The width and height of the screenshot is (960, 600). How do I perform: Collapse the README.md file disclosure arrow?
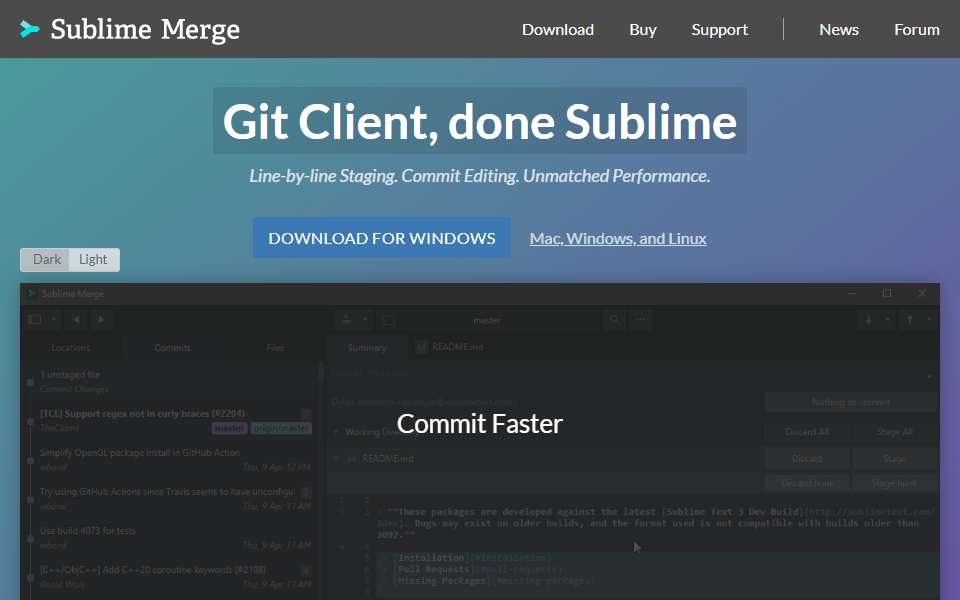(336, 459)
